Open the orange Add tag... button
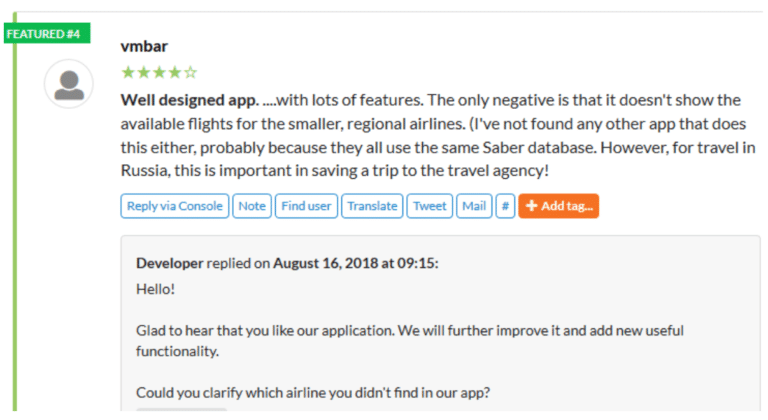 tap(558, 206)
